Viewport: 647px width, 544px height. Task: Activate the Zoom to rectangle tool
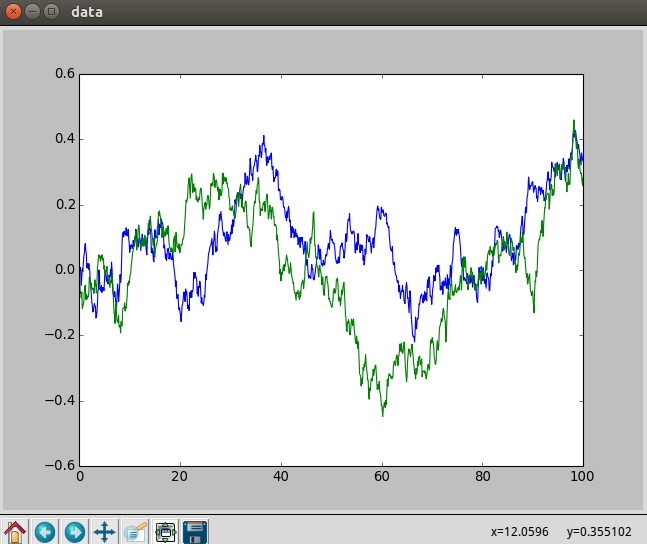click(135, 532)
